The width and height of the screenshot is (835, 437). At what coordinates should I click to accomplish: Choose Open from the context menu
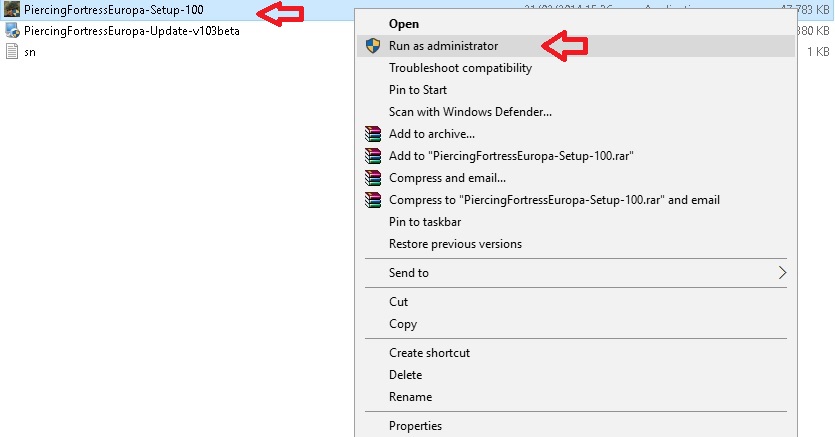pos(404,24)
